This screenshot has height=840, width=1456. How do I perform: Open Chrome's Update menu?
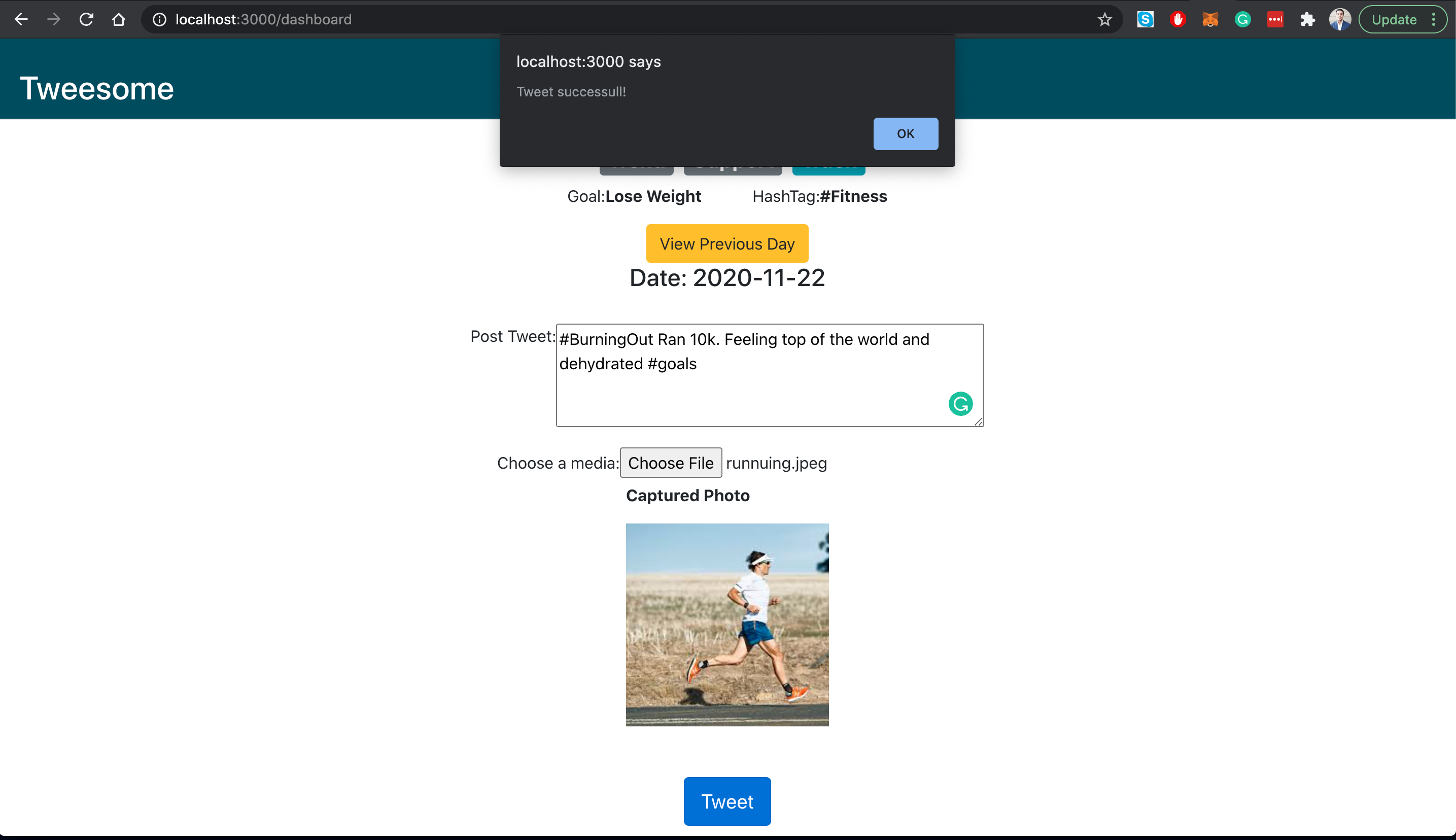click(x=1402, y=20)
